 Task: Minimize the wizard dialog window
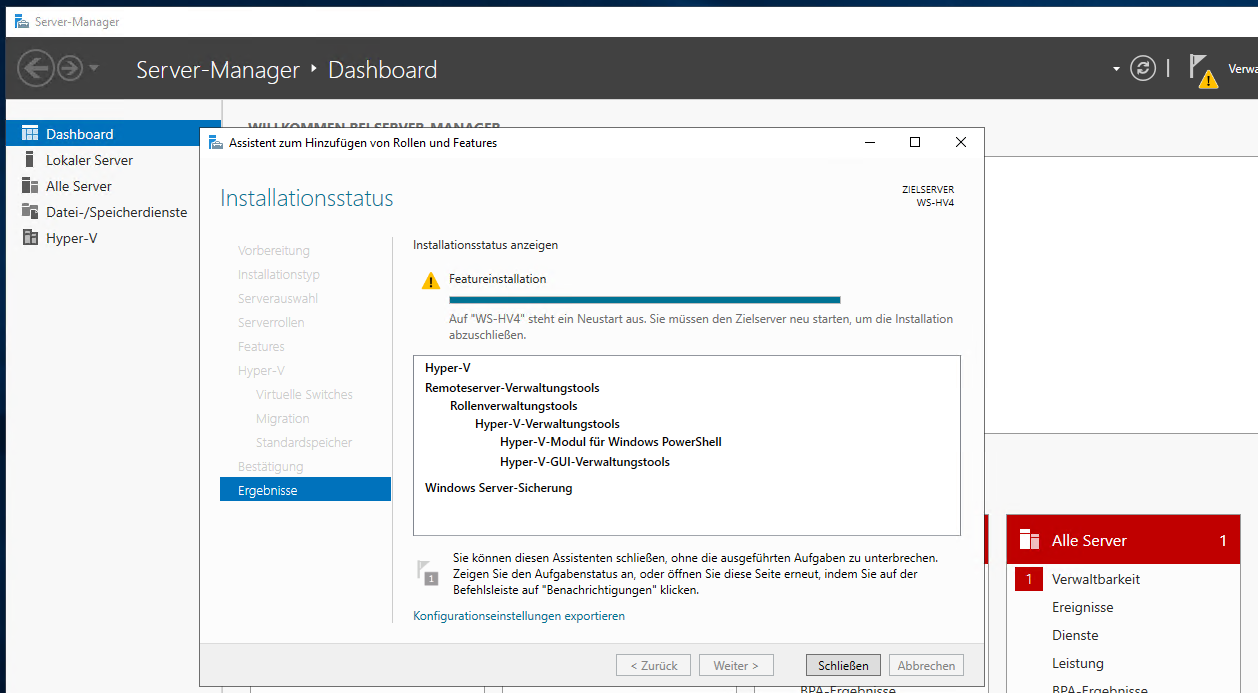868,143
